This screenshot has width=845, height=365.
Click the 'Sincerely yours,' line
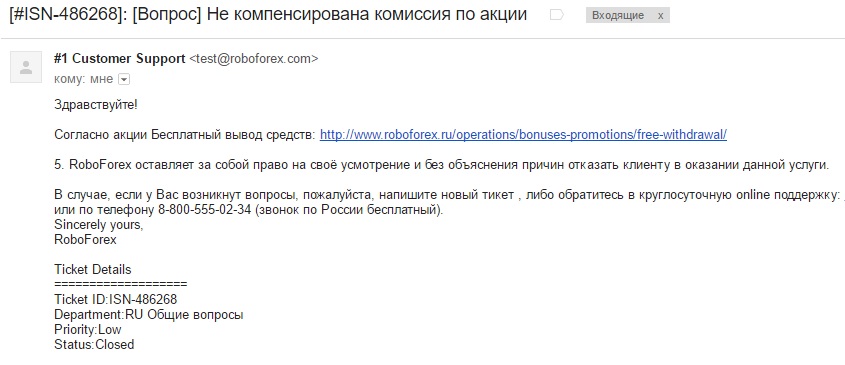[99, 225]
